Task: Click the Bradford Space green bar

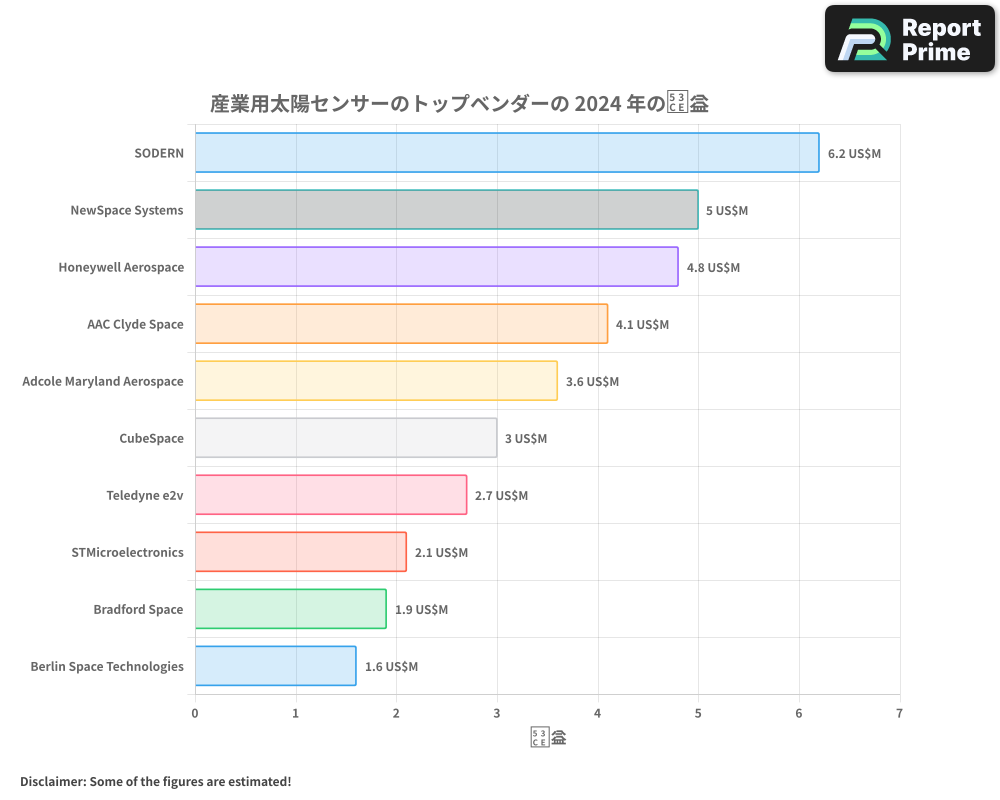Action: pyautogui.click(x=290, y=609)
